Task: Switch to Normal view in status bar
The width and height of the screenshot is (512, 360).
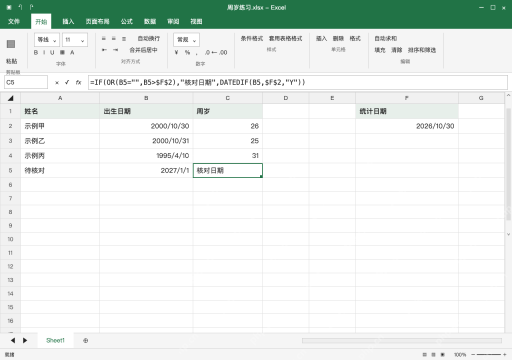Action: 424,355
